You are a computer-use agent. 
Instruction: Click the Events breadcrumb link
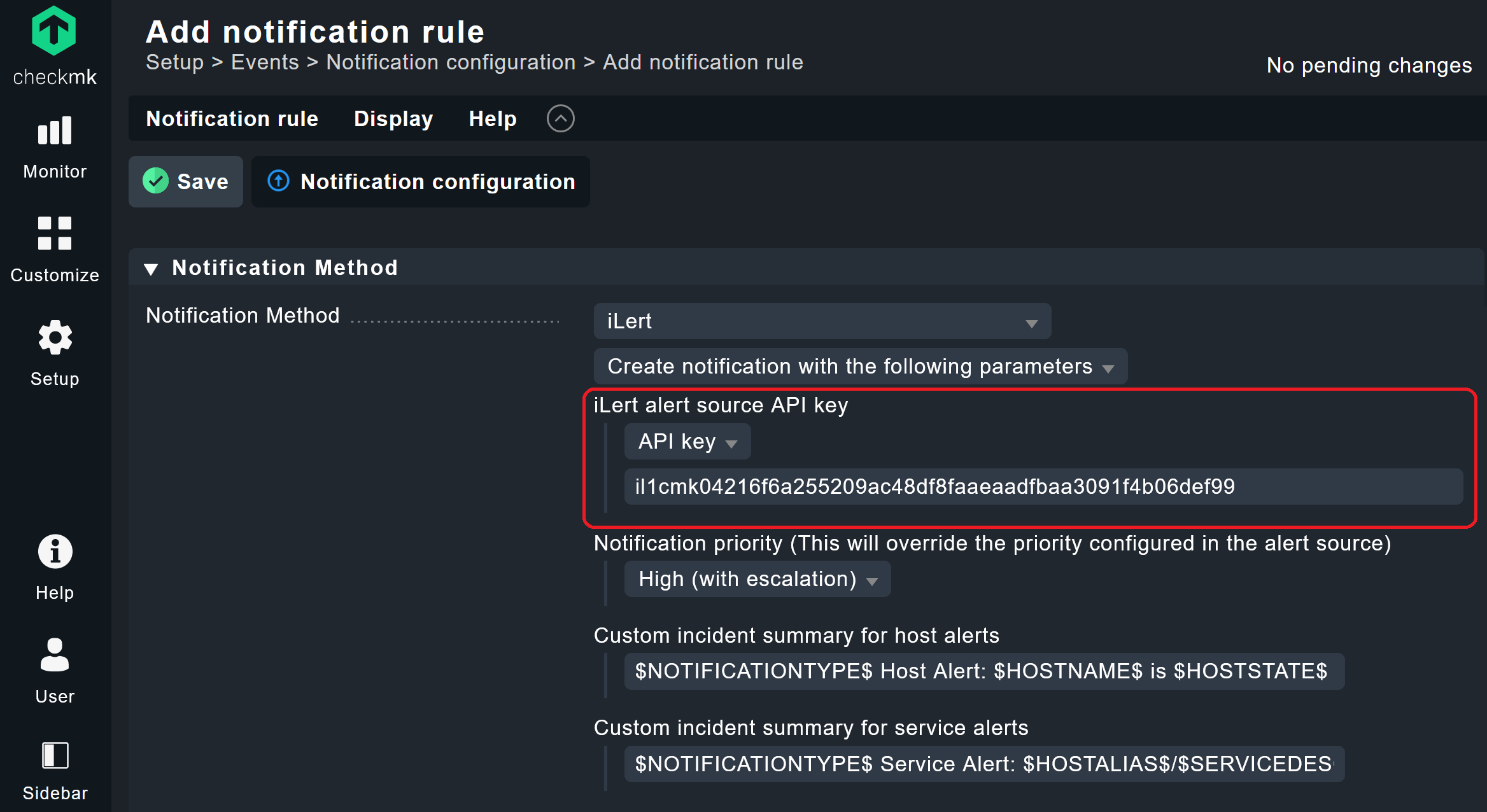pos(265,62)
